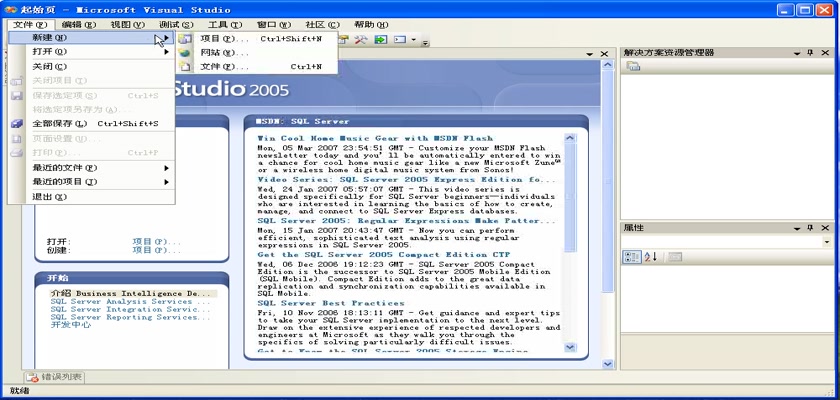Expand 最近的文件(F) submenu
This screenshot has width=840, height=400.
[92, 168]
